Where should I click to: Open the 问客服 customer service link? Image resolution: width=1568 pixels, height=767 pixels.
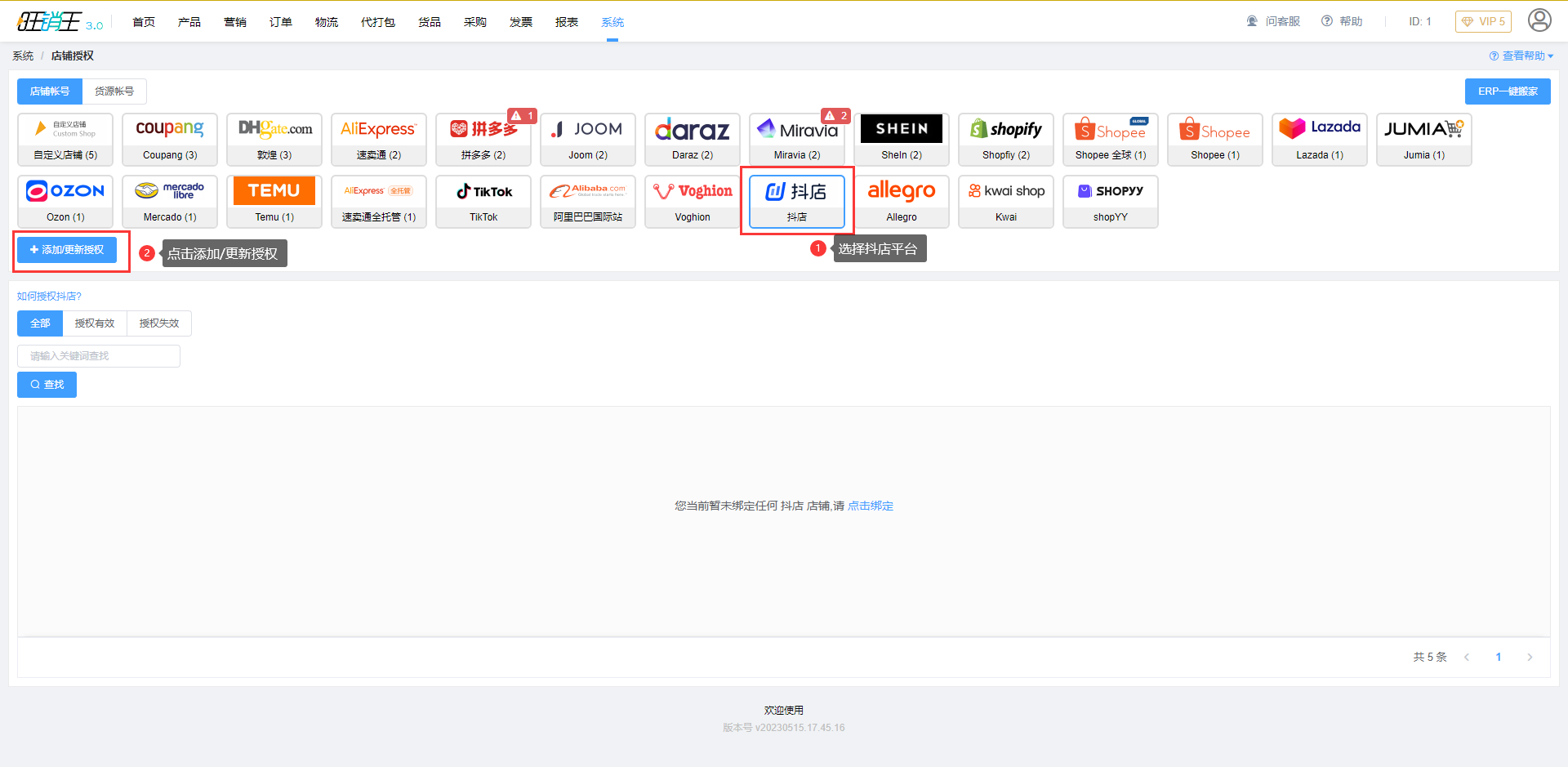tap(1273, 21)
